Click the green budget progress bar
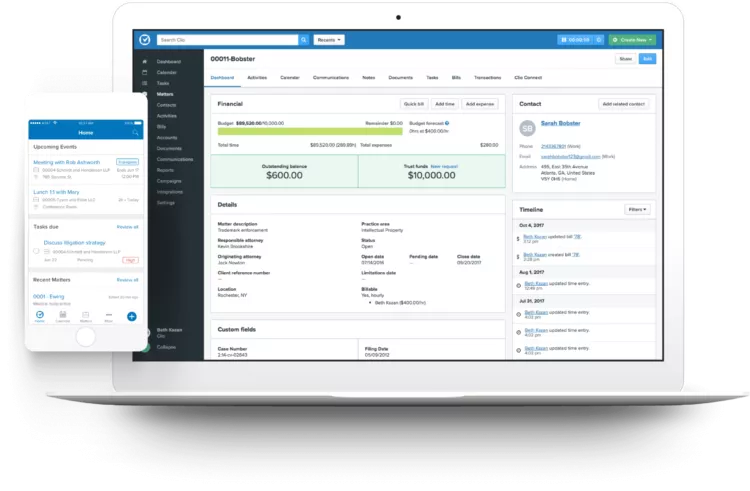 [x=310, y=131]
